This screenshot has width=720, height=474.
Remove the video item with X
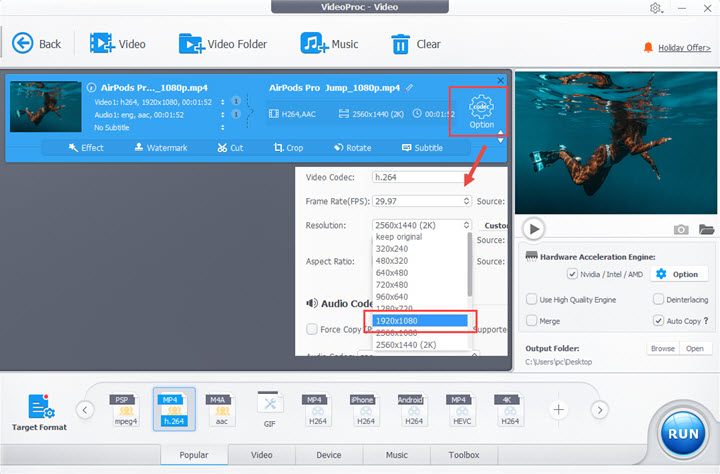click(x=501, y=80)
